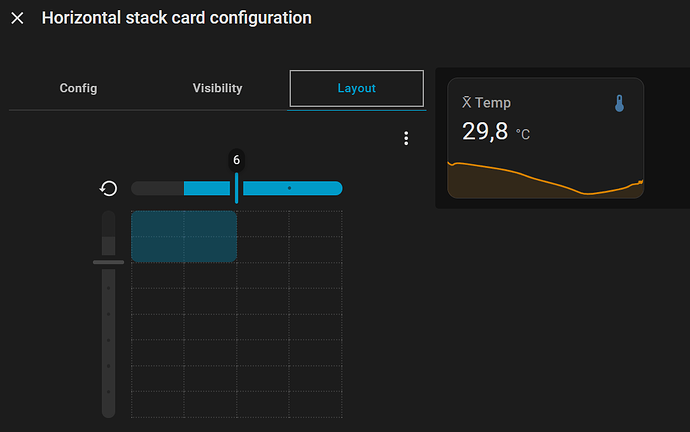
Task: Click the dot marker on the column slider
Action: (x=289, y=188)
